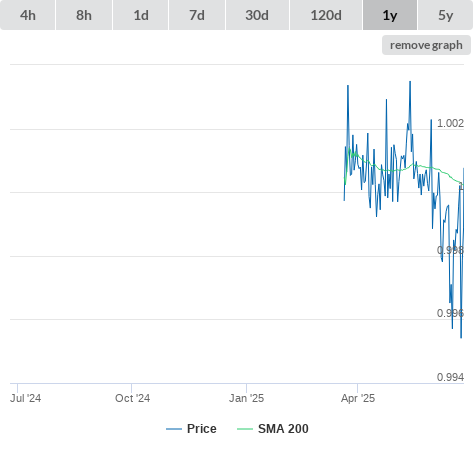Toggle the Price series in legend
This screenshot has width=474, height=455.
click(191, 429)
